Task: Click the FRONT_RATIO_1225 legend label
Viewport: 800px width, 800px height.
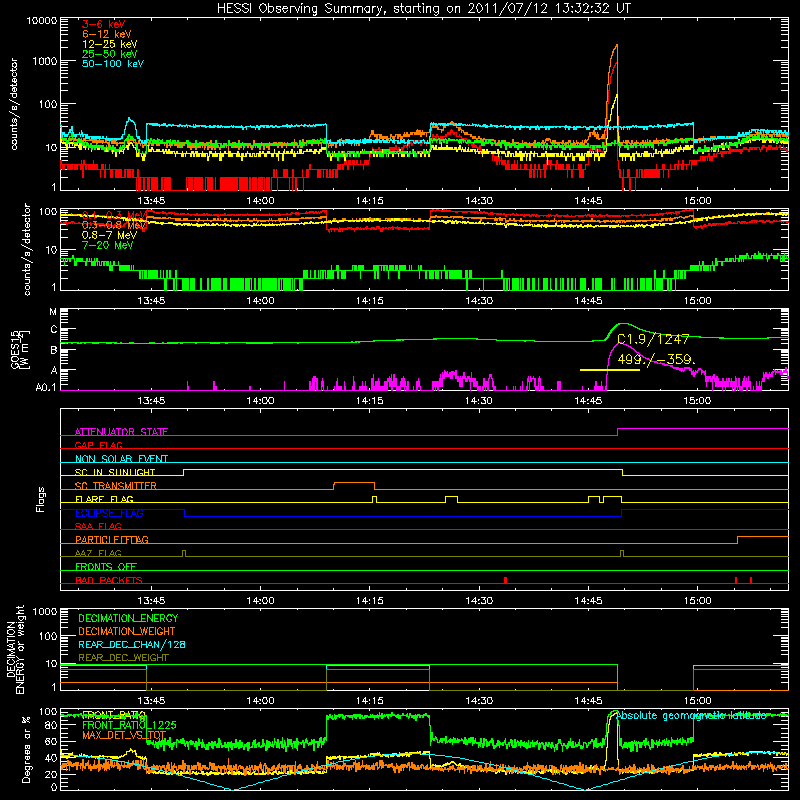Action: click(x=129, y=725)
